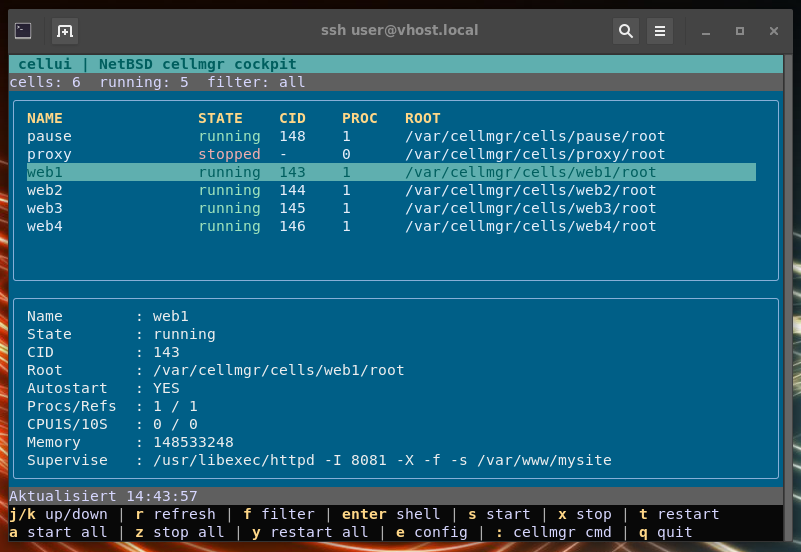The width and height of the screenshot is (801, 552).
Task: Click the Supervise command line text
Action: (x=381, y=460)
